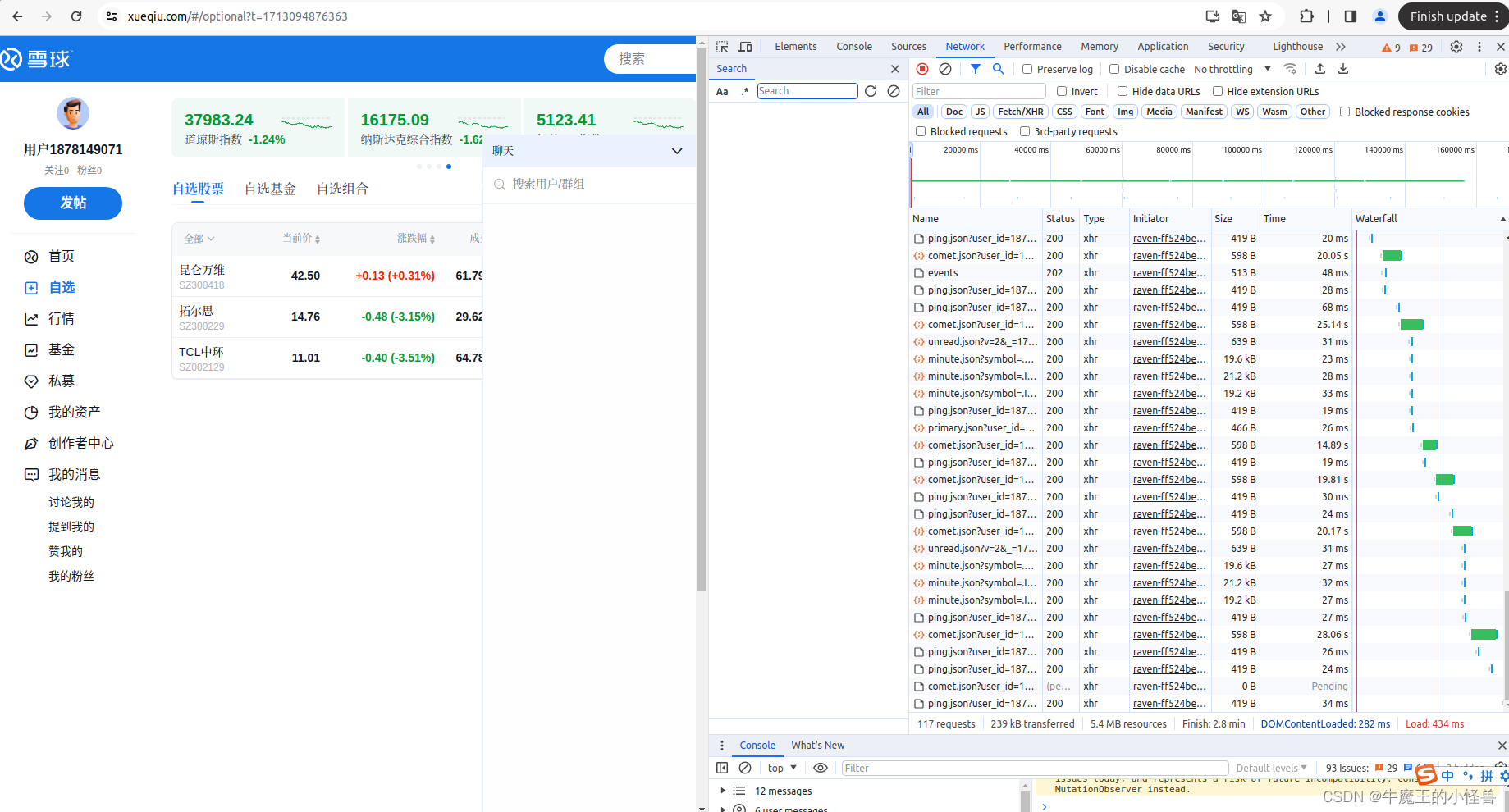
Task: Open the Application tab
Action: [x=1163, y=47]
